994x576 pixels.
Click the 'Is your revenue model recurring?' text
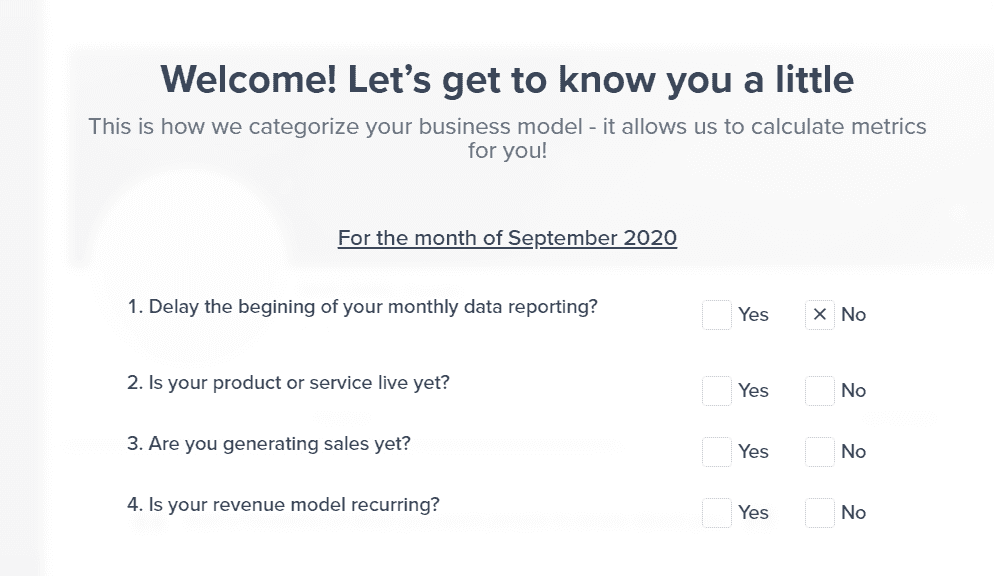283,505
